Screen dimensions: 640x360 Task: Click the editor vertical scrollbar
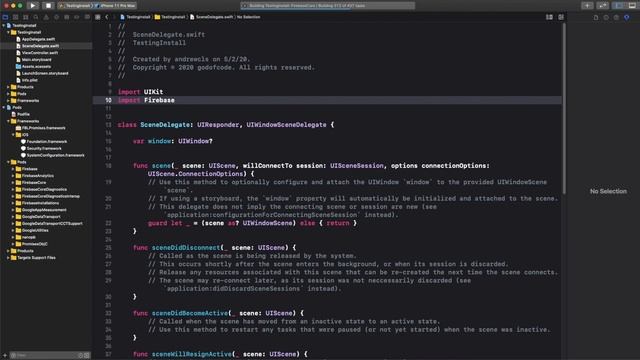tap(564, 109)
